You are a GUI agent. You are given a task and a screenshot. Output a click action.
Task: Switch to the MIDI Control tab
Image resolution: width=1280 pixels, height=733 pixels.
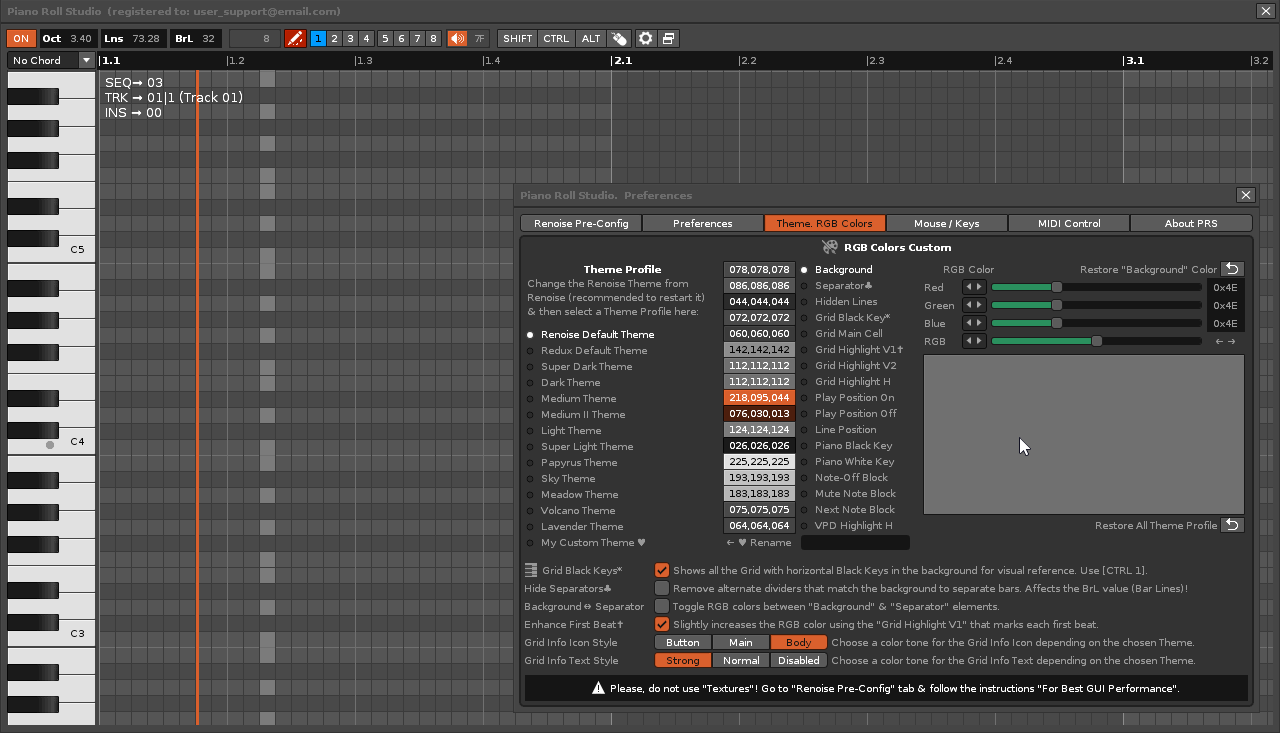coord(1069,223)
